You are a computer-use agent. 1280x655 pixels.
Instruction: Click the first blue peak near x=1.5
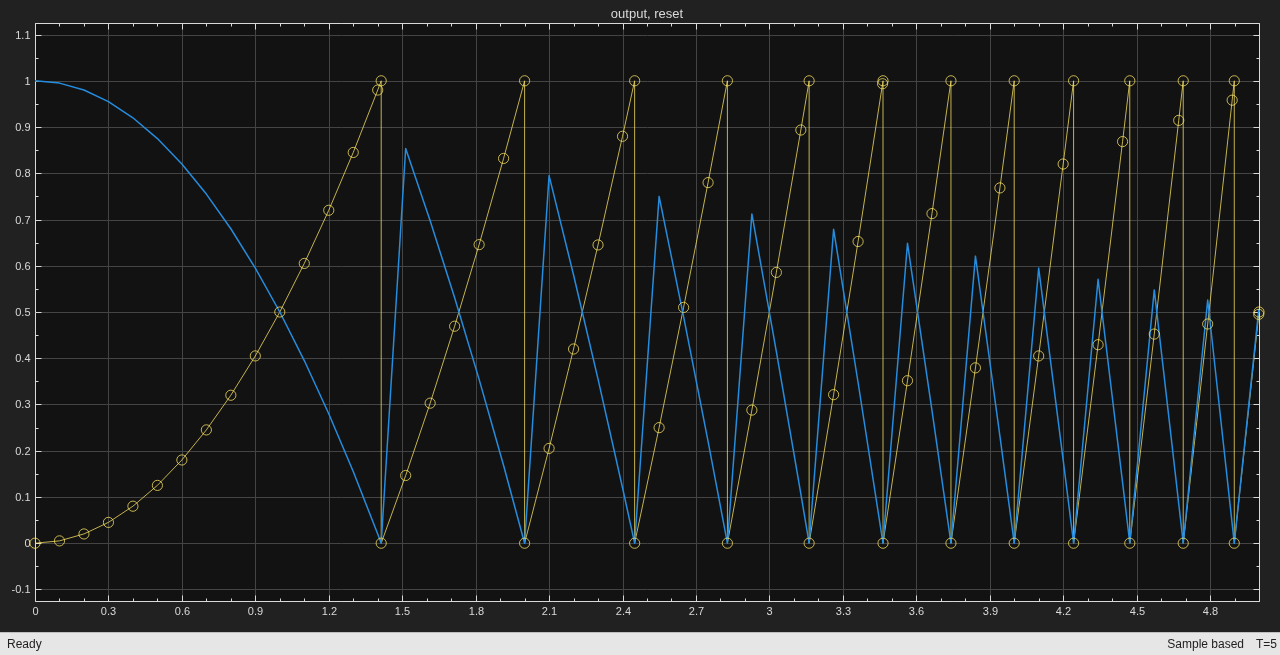click(x=405, y=148)
